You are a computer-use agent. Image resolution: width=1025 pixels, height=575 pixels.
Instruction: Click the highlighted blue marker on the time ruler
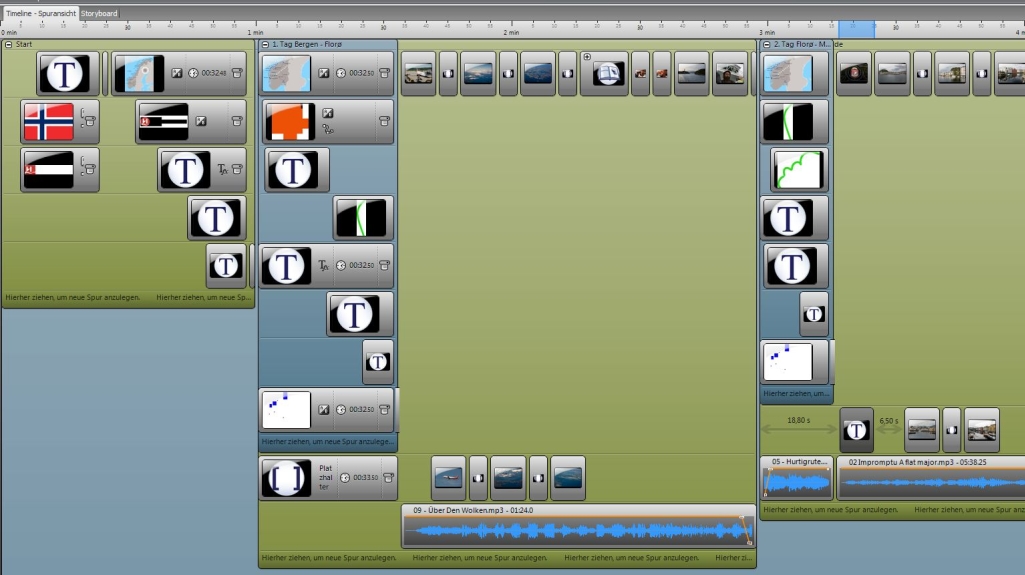856,30
